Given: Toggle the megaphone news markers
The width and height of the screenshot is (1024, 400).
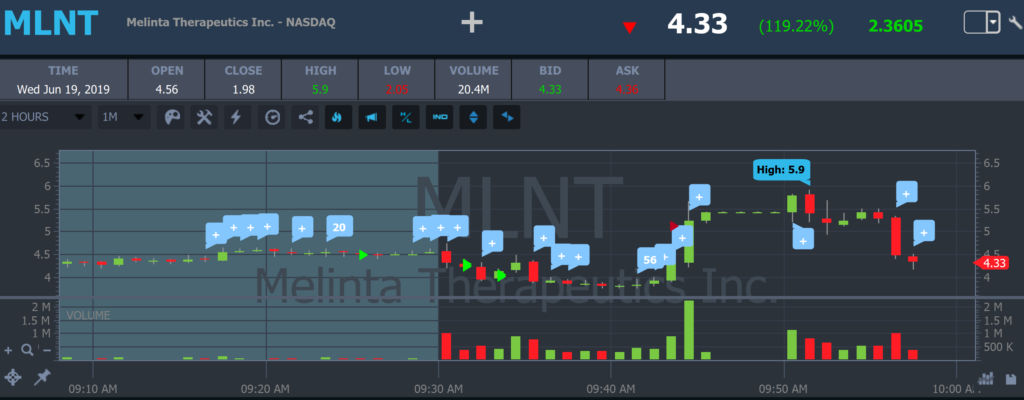Looking at the screenshot, I should pyautogui.click(x=371, y=117).
